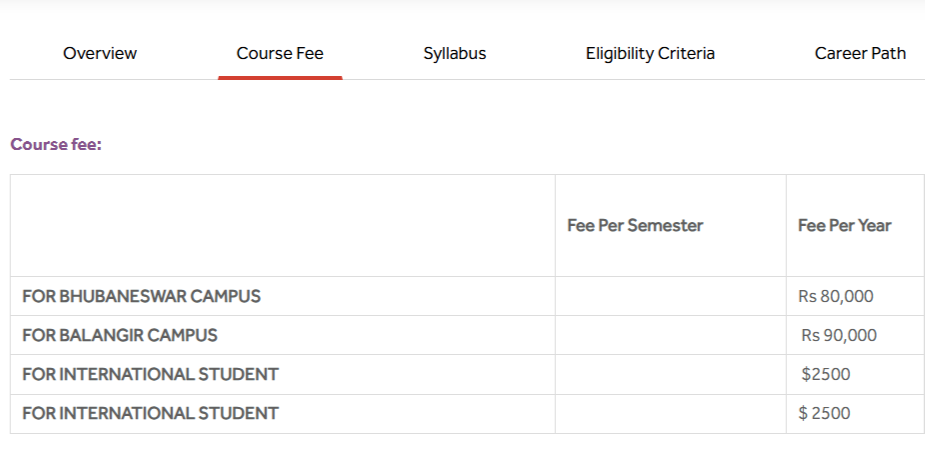Click the Fee Per Year column header
This screenshot has height=454, width=925.
844,226
